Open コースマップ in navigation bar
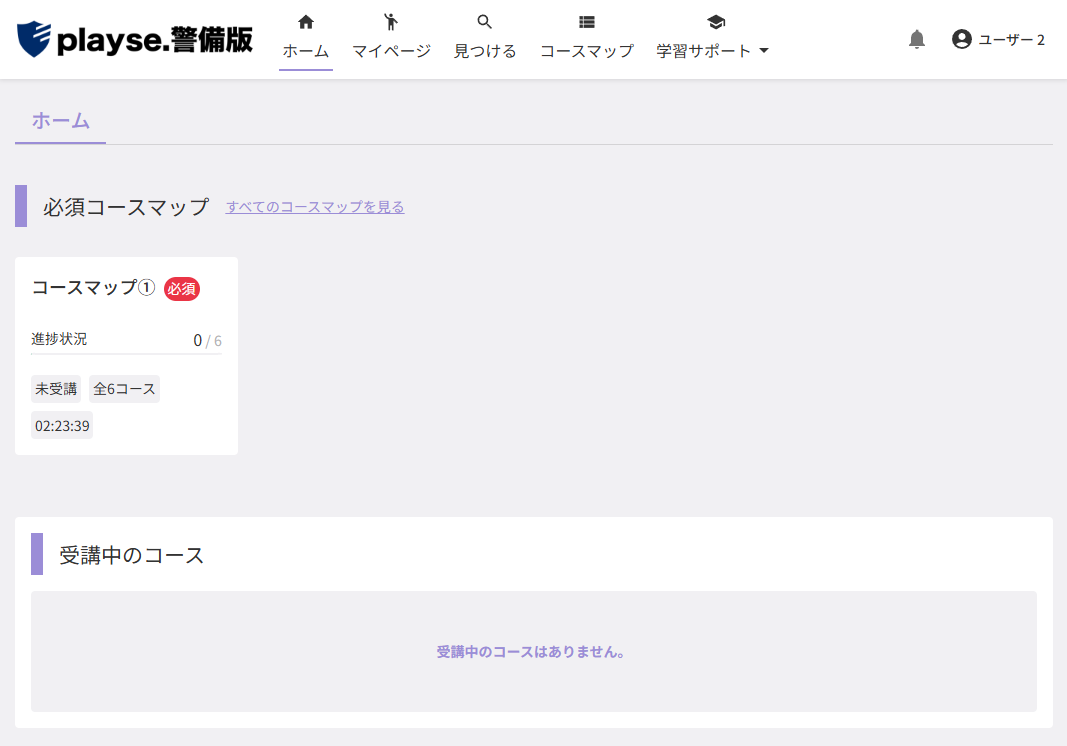 pos(587,51)
